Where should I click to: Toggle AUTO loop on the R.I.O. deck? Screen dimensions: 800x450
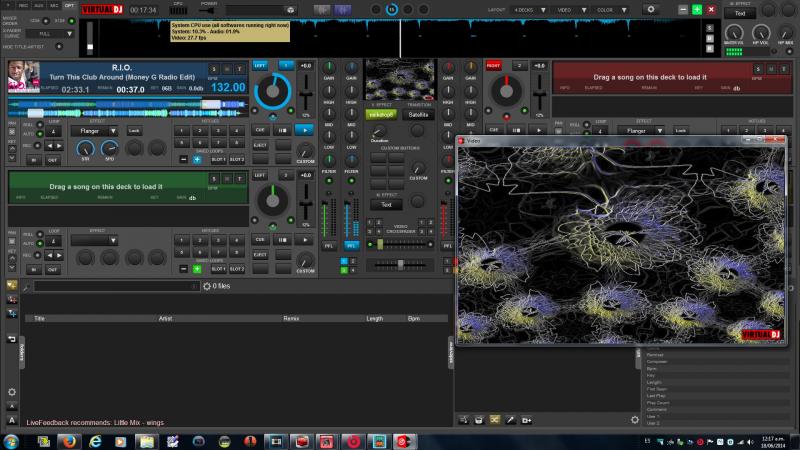point(40,134)
